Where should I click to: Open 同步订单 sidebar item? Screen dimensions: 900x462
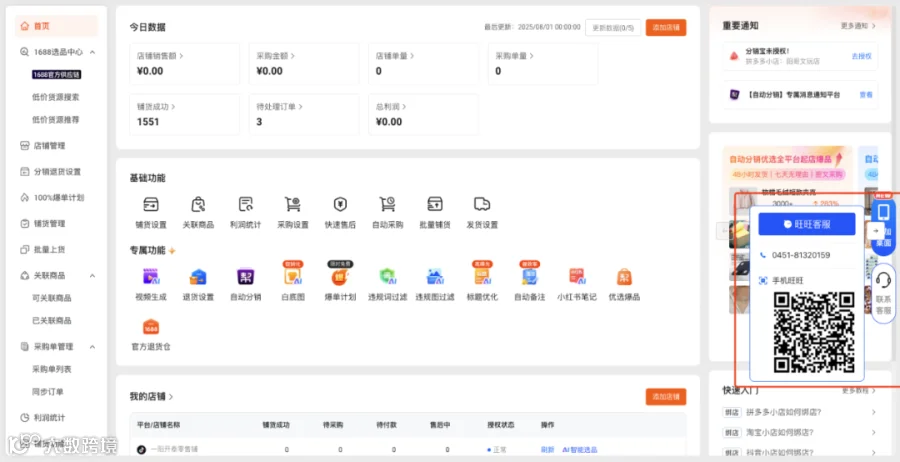click(x=48, y=391)
